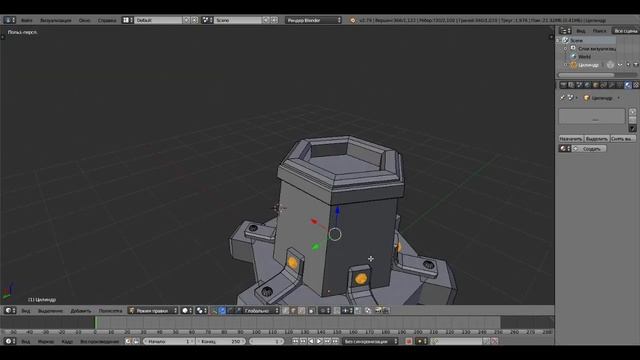
Task: Open the outliner Поиск menu
Action: click(x=599, y=31)
